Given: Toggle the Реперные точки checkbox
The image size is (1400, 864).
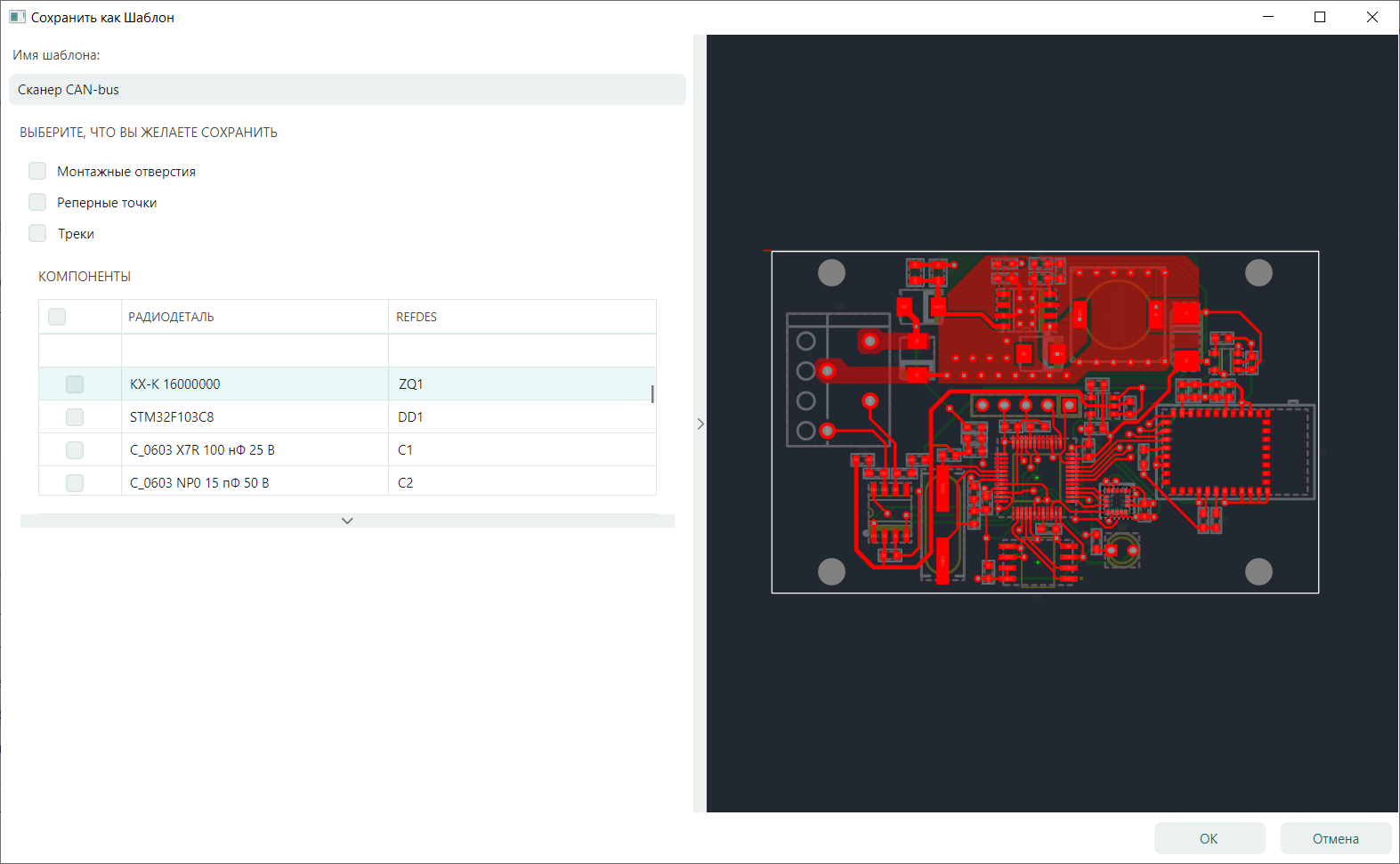Looking at the screenshot, I should 37,202.
